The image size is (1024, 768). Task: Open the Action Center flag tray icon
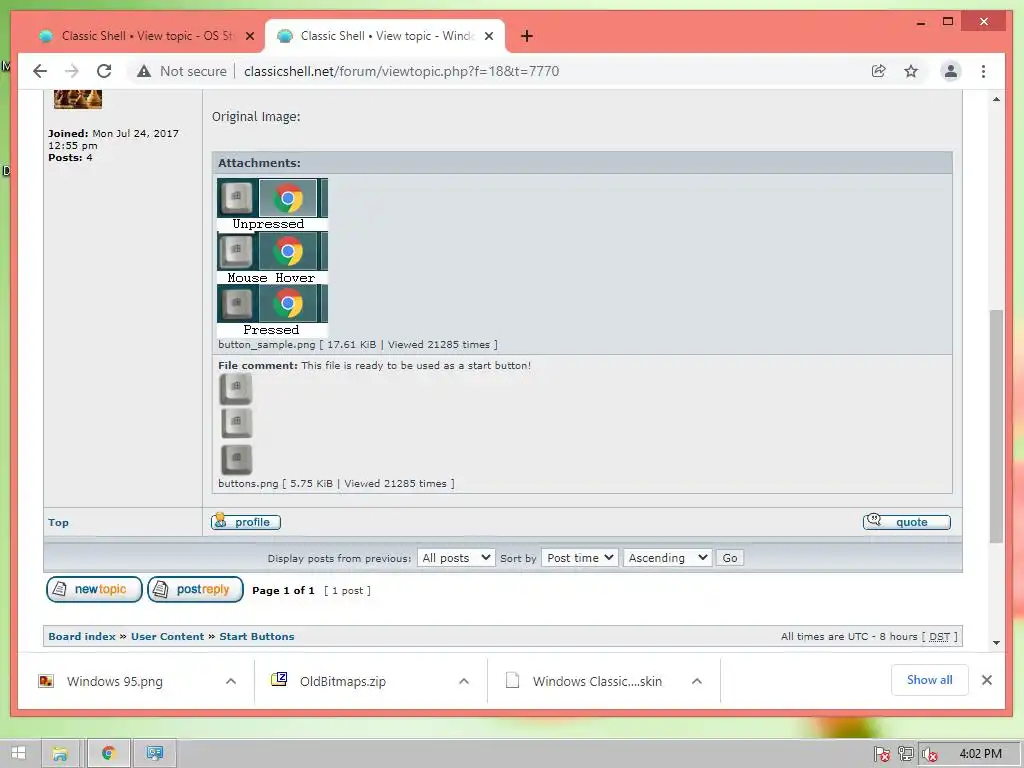pyautogui.click(x=881, y=754)
